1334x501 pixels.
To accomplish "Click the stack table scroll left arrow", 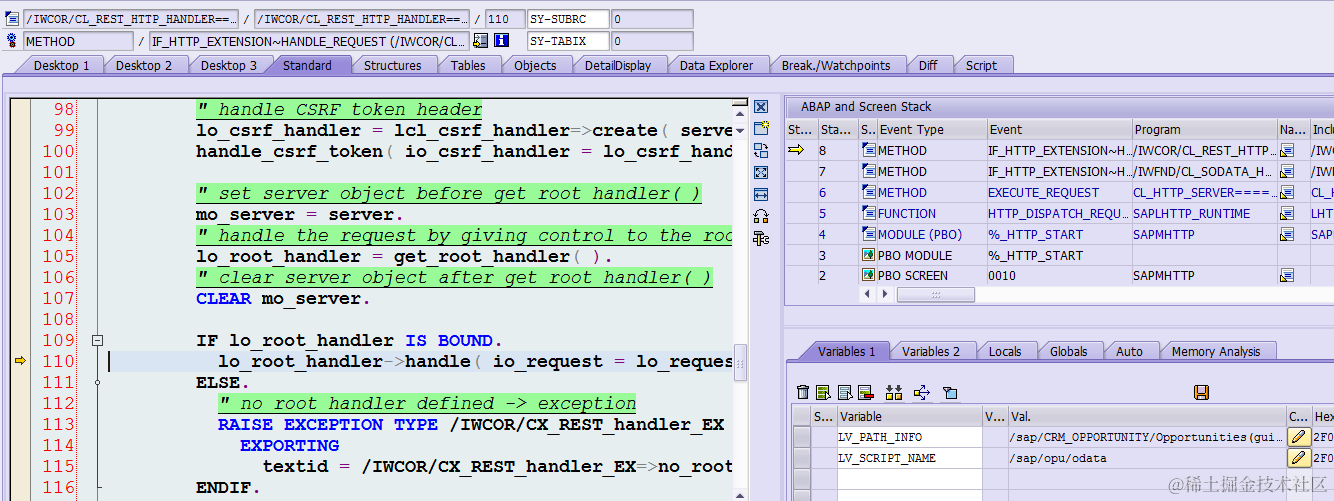I will tap(867, 295).
